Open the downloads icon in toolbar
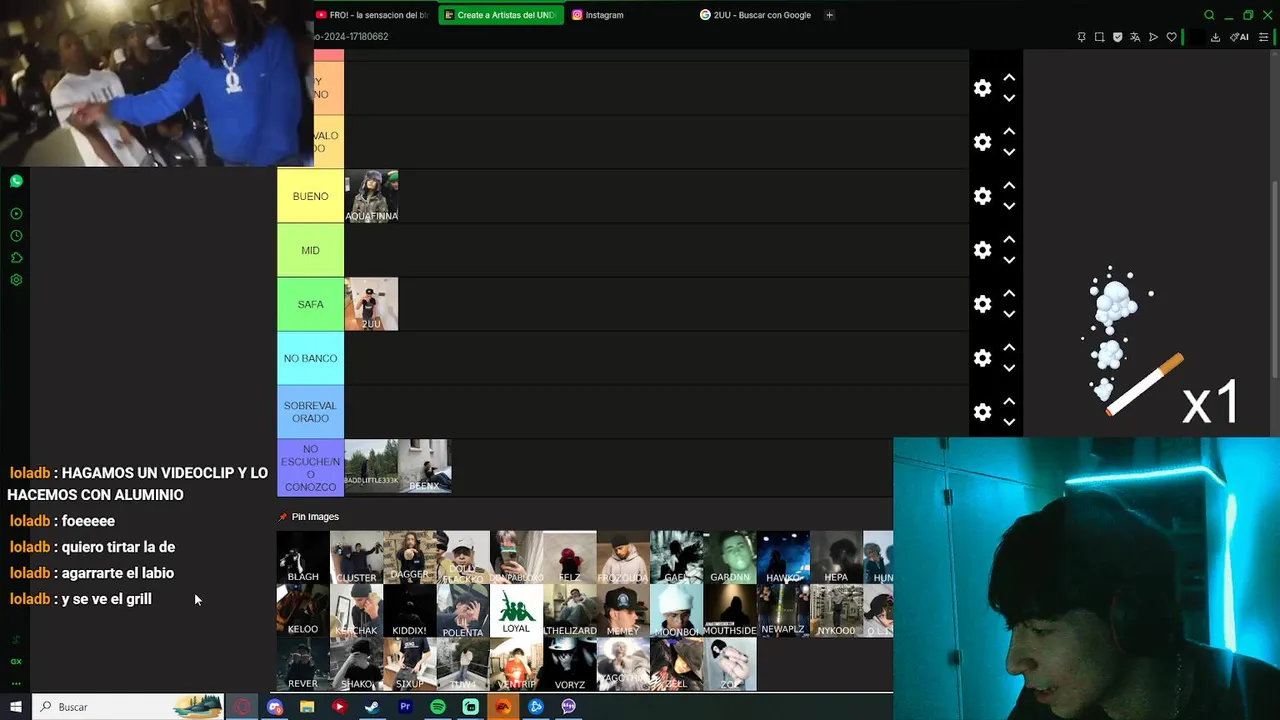Viewport: 1280px width, 720px height. point(1215,37)
